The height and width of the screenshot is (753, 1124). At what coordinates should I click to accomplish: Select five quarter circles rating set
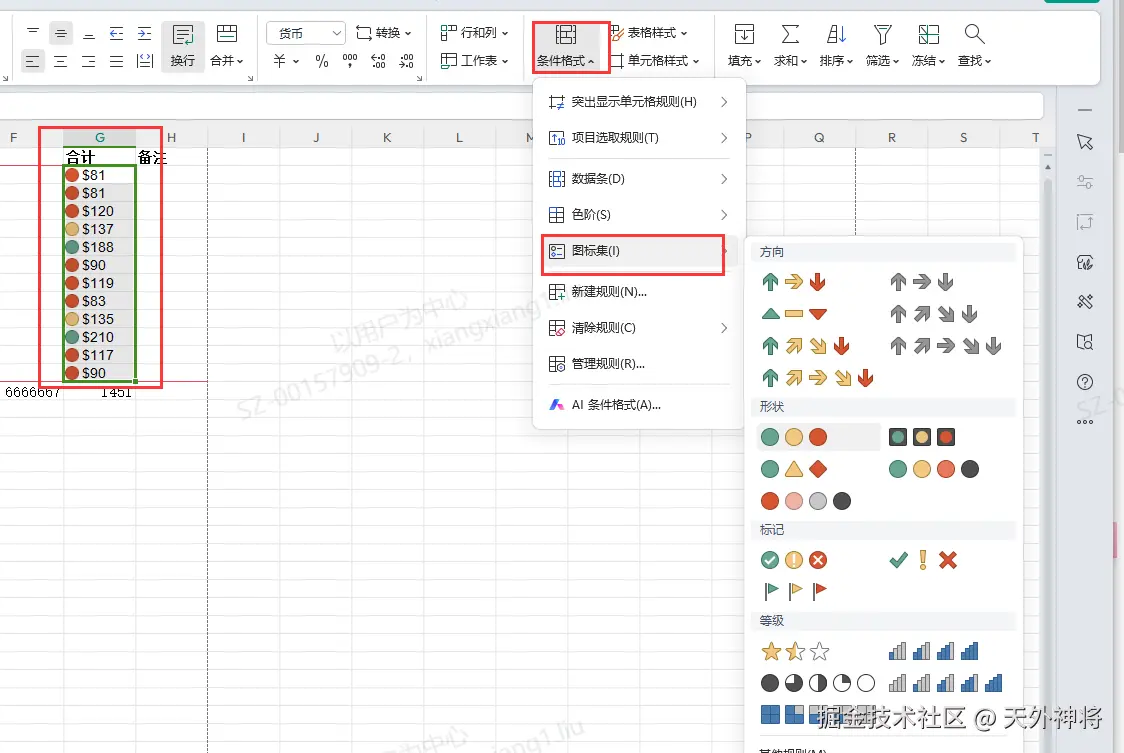click(818, 683)
